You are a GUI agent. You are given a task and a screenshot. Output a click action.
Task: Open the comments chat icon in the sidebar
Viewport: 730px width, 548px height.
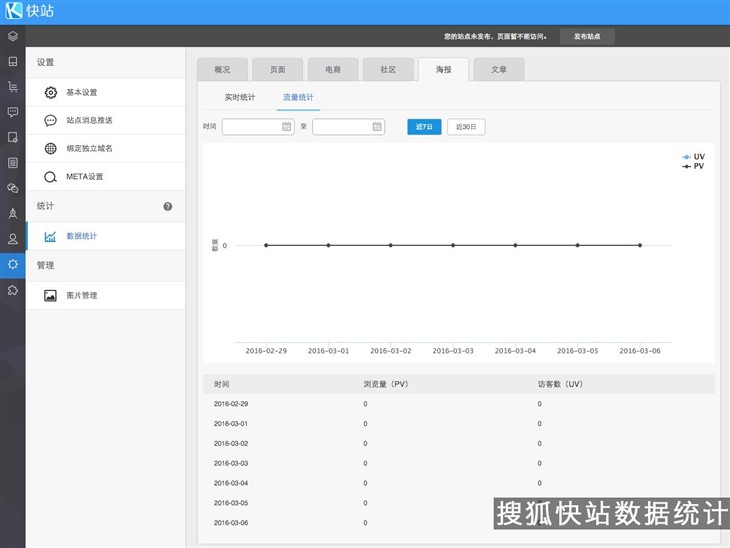pos(13,112)
